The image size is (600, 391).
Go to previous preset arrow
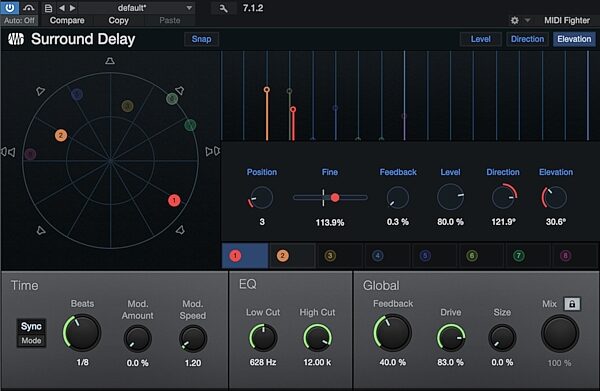click(62, 8)
